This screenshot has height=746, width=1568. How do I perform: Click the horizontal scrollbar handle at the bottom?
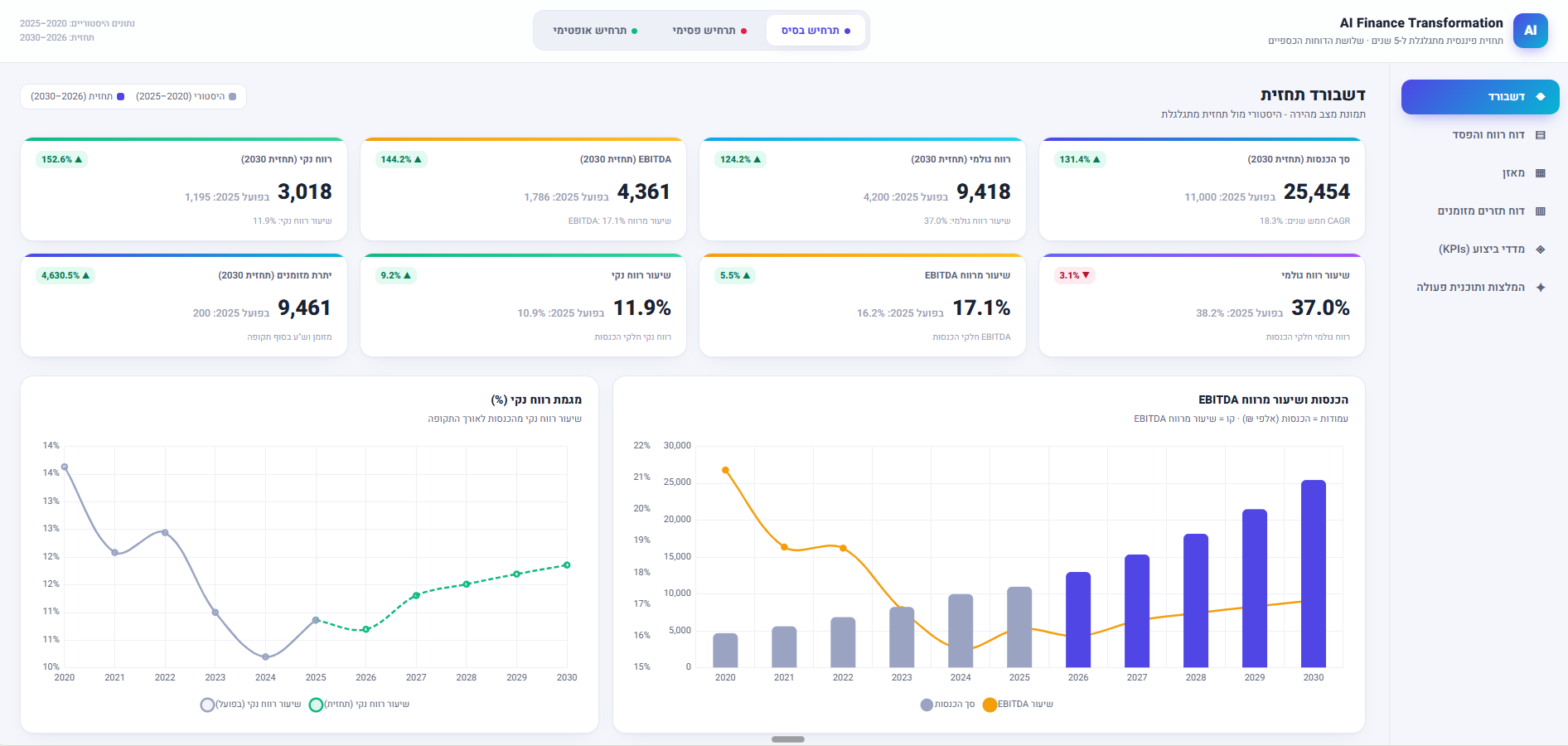(x=787, y=739)
